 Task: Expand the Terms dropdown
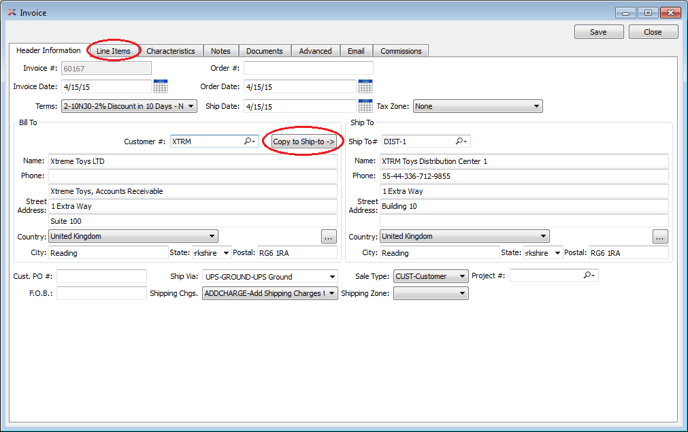[x=191, y=106]
